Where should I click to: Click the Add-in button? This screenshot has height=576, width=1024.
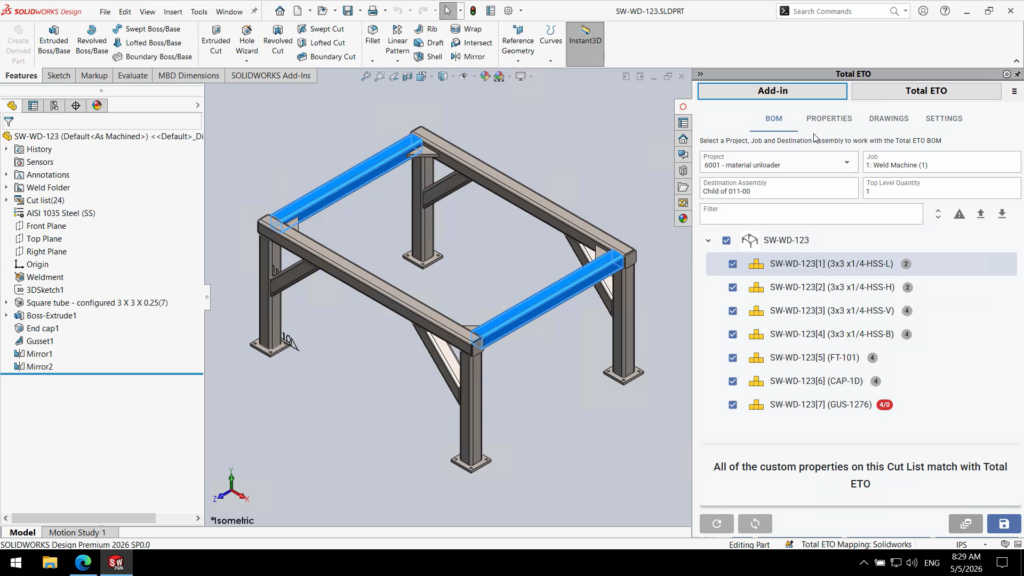click(773, 91)
